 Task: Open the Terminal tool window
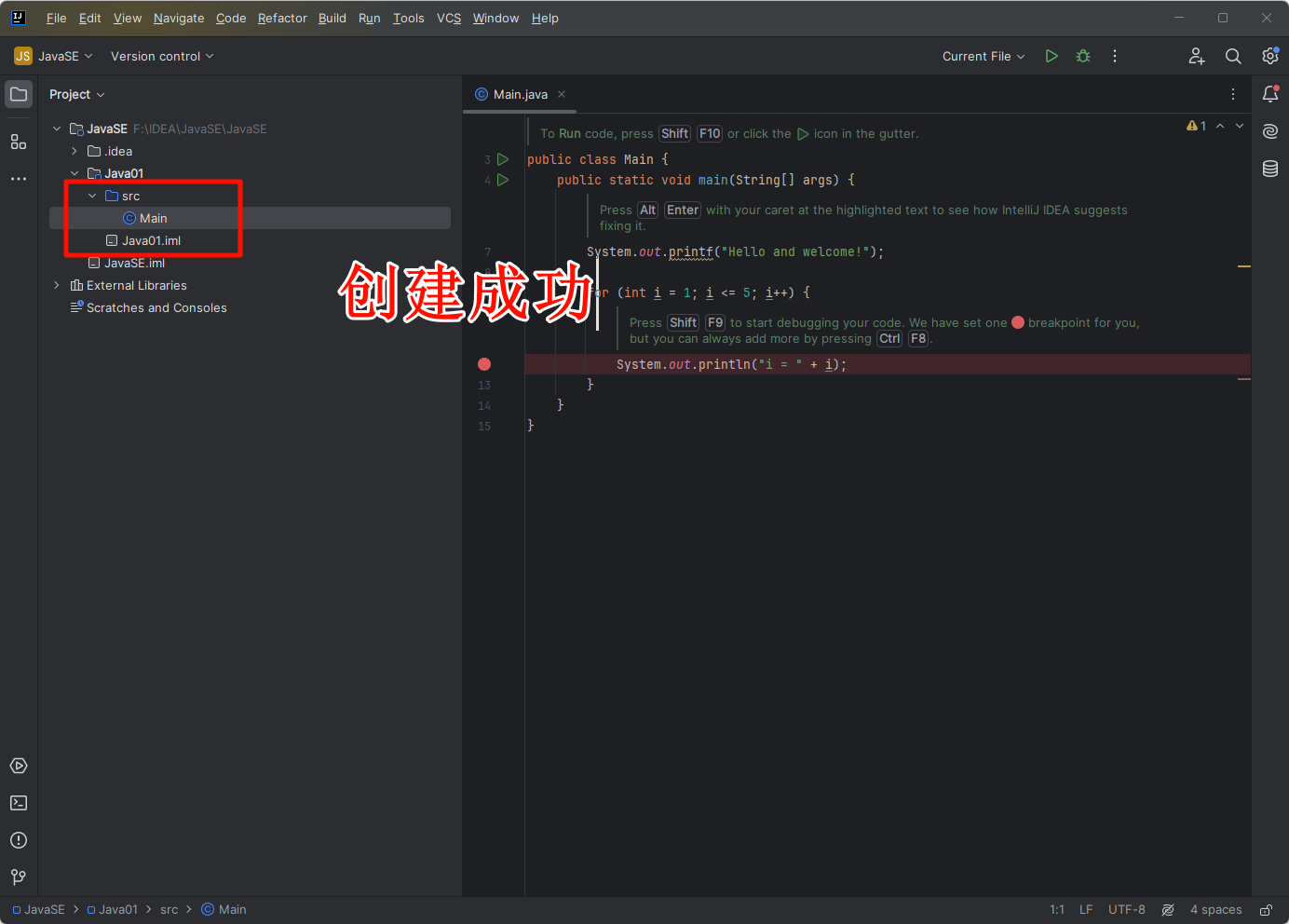[x=19, y=803]
